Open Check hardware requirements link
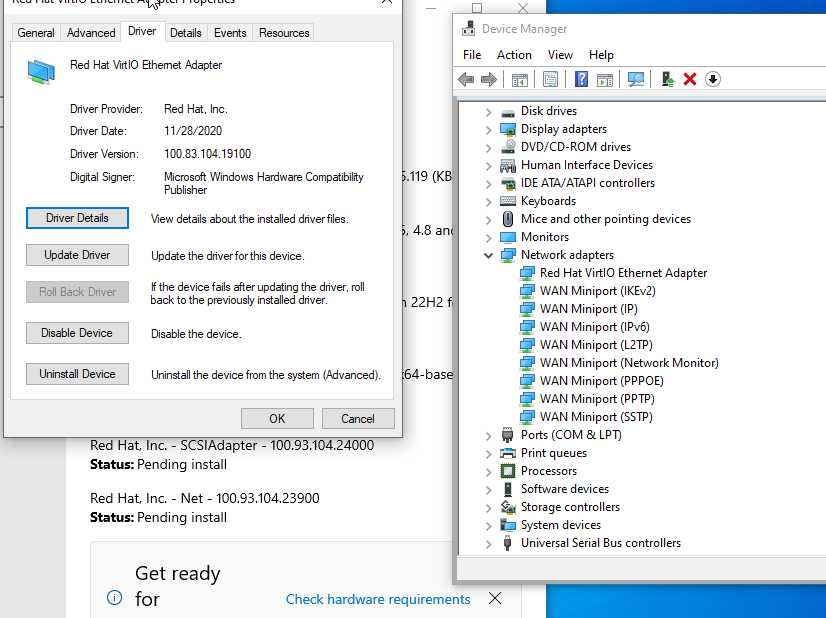This screenshot has width=826, height=618. click(378, 600)
